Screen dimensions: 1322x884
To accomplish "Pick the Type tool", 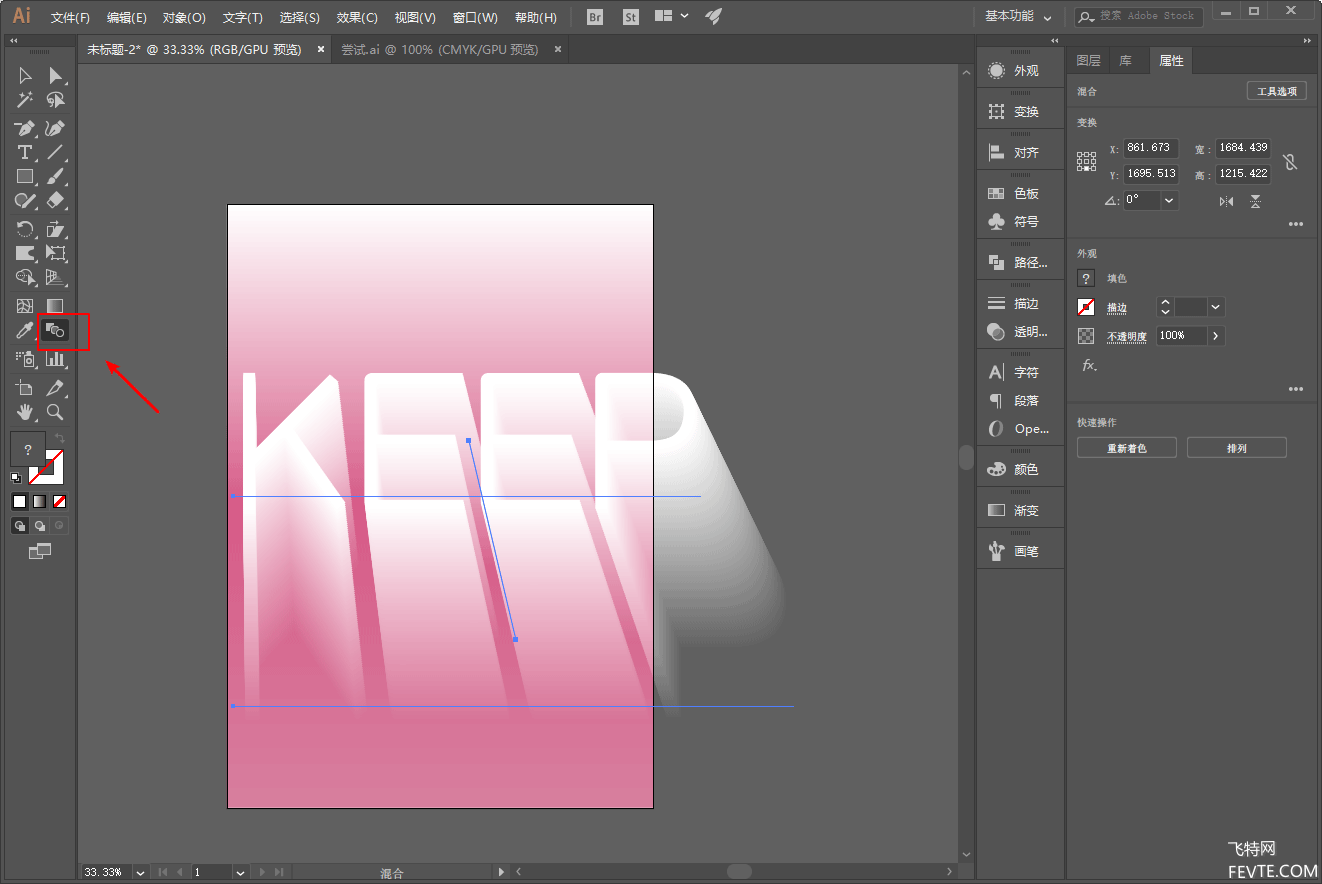I will click(25, 153).
